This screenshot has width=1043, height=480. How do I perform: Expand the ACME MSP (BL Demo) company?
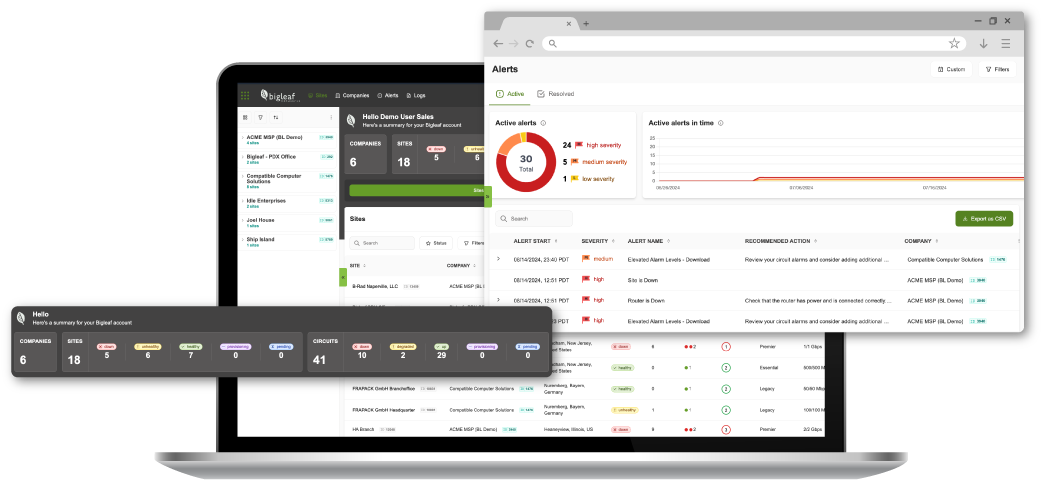click(x=242, y=136)
